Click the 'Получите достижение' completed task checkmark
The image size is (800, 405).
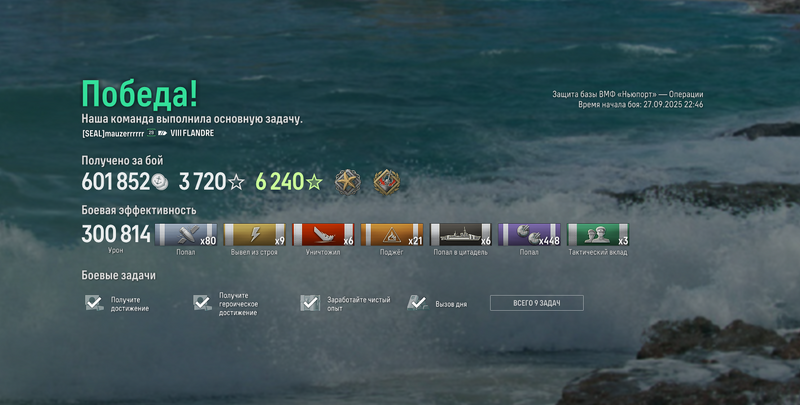tap(94, 303)
